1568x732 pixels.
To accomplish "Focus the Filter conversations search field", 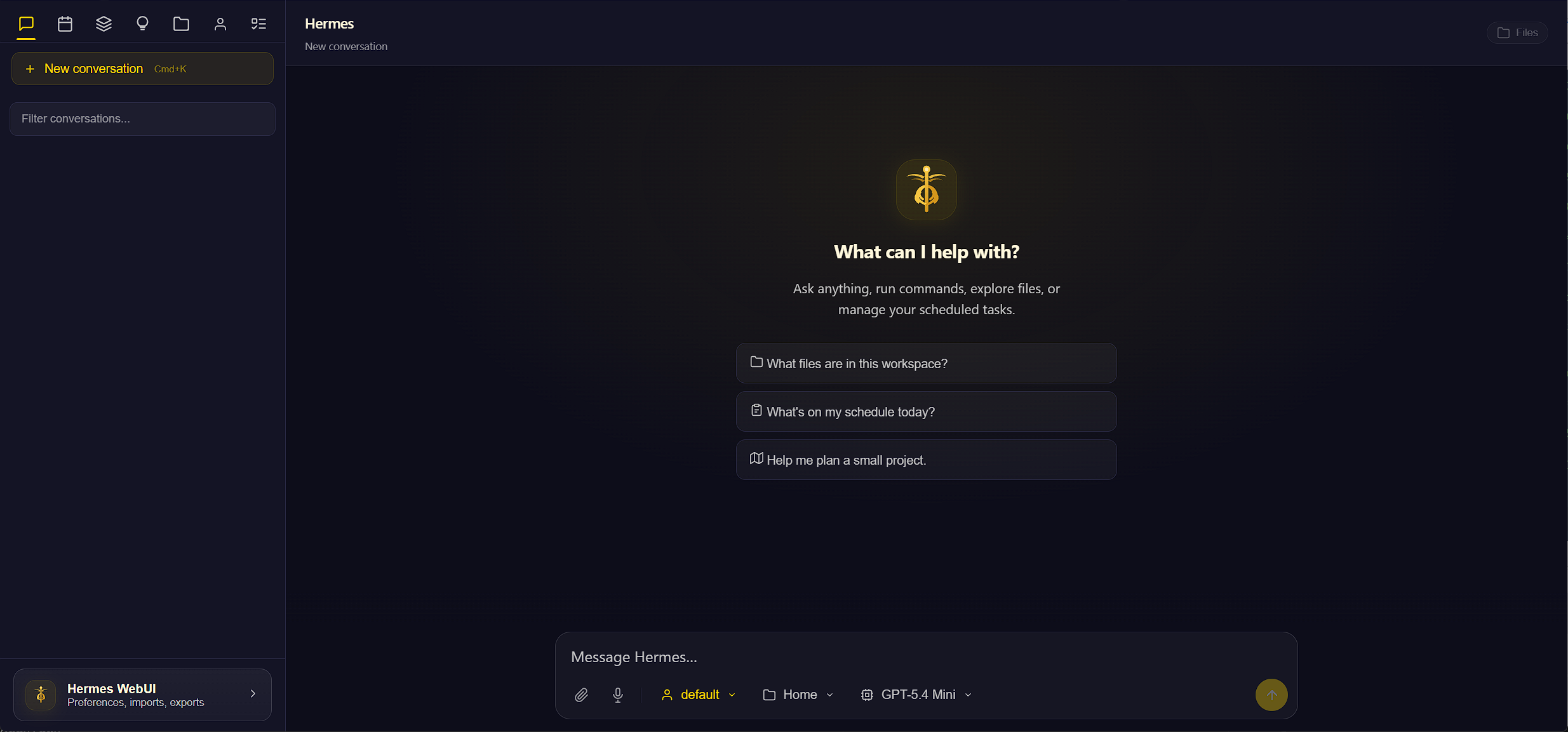I will coord(142,119).
